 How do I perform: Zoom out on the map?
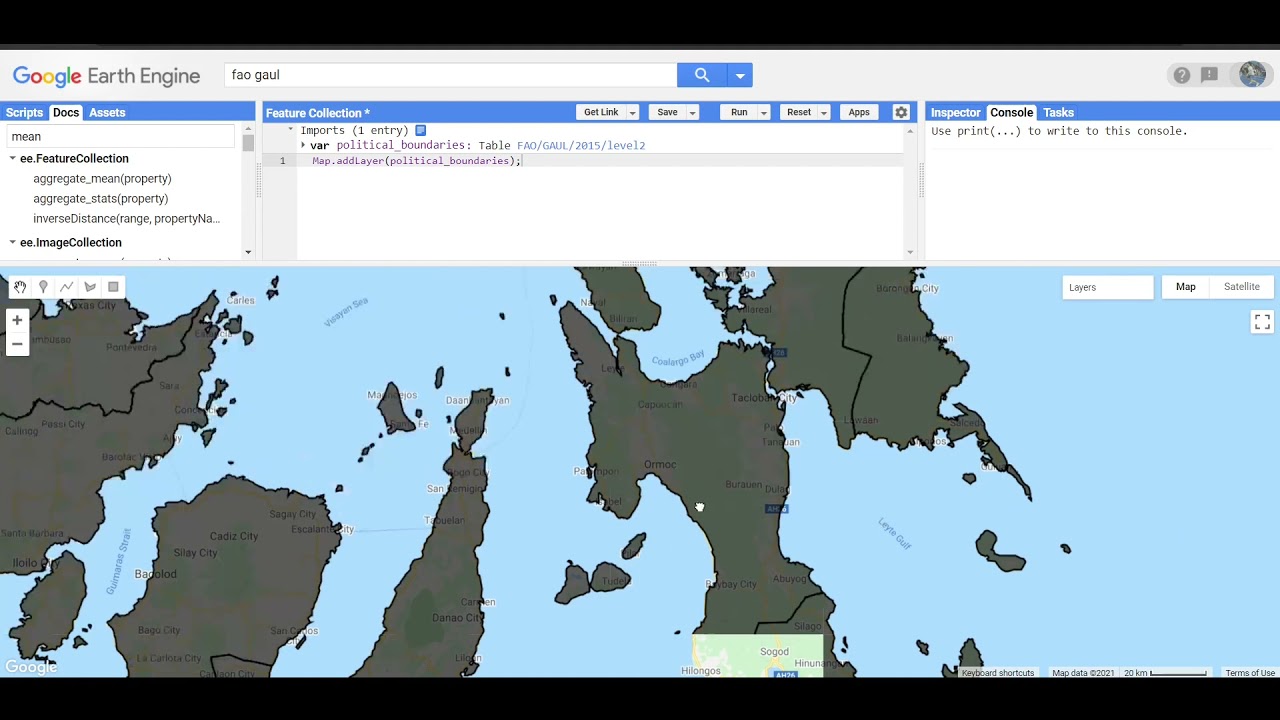click(17, 344)
